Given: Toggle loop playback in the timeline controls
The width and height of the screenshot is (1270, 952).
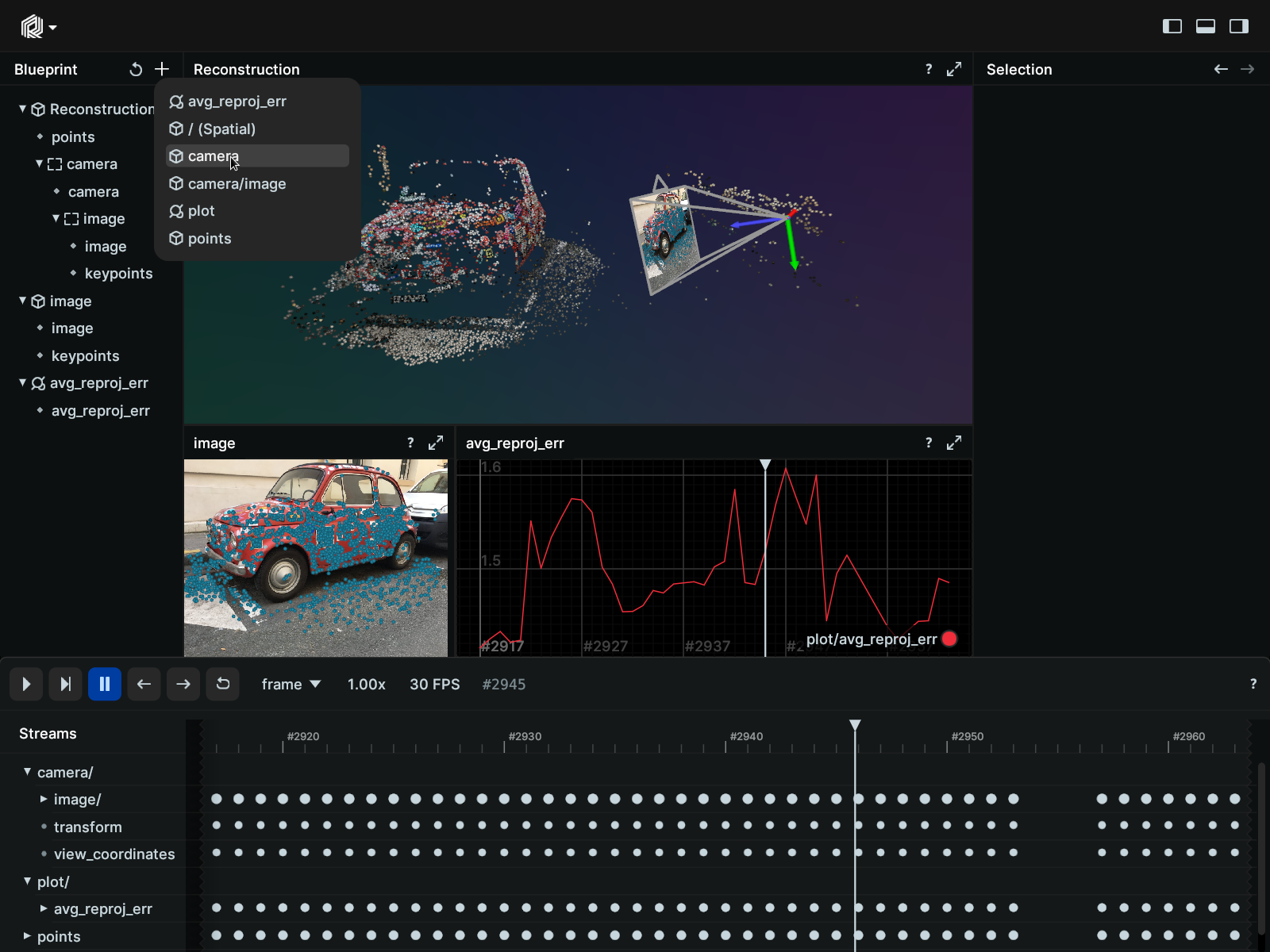Looking at the screenshot, I should point(223,684).
